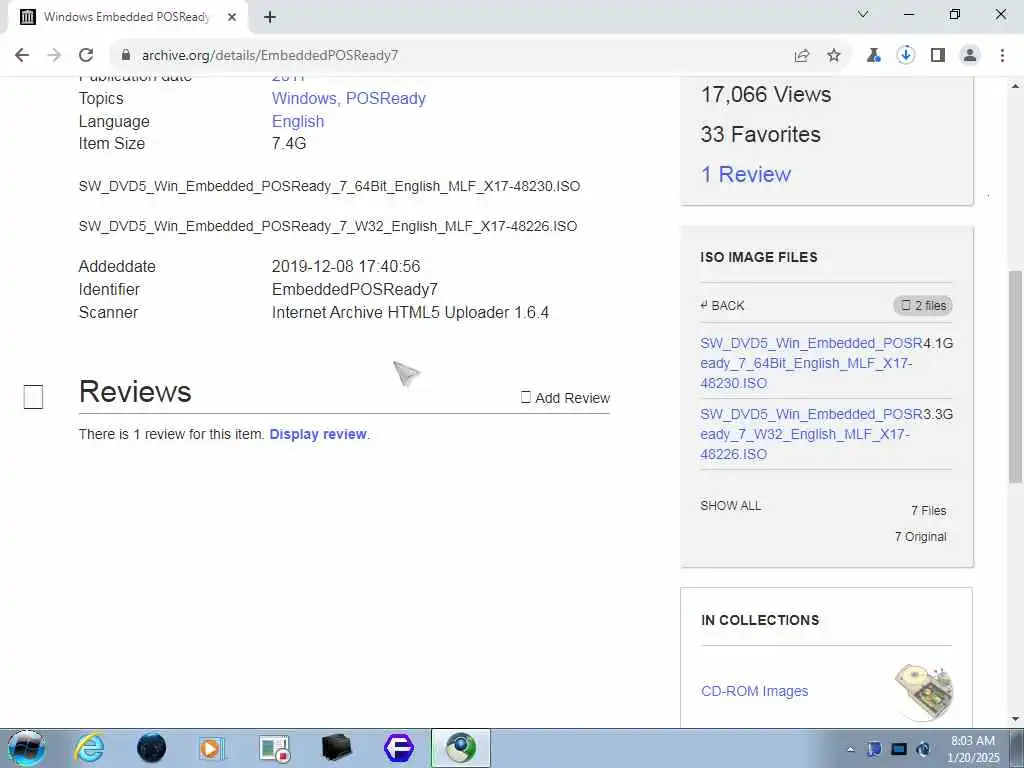Open a new browser tab
Screen dimensions: 1024x768
(x=270, y=17)
